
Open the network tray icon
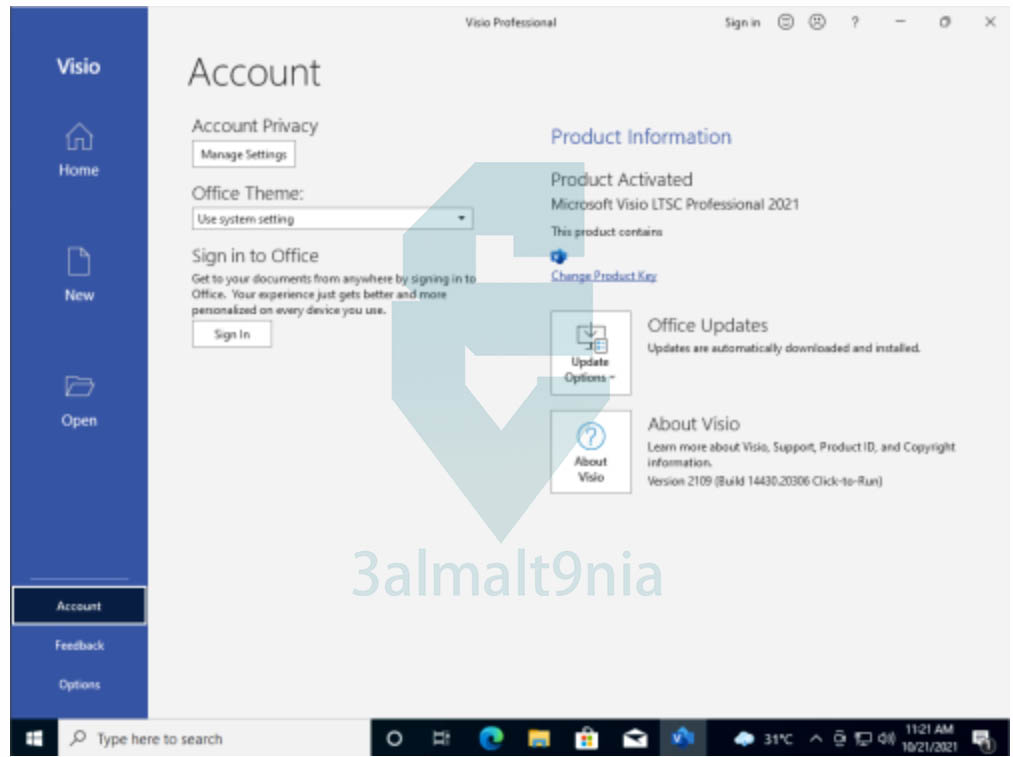863,738
